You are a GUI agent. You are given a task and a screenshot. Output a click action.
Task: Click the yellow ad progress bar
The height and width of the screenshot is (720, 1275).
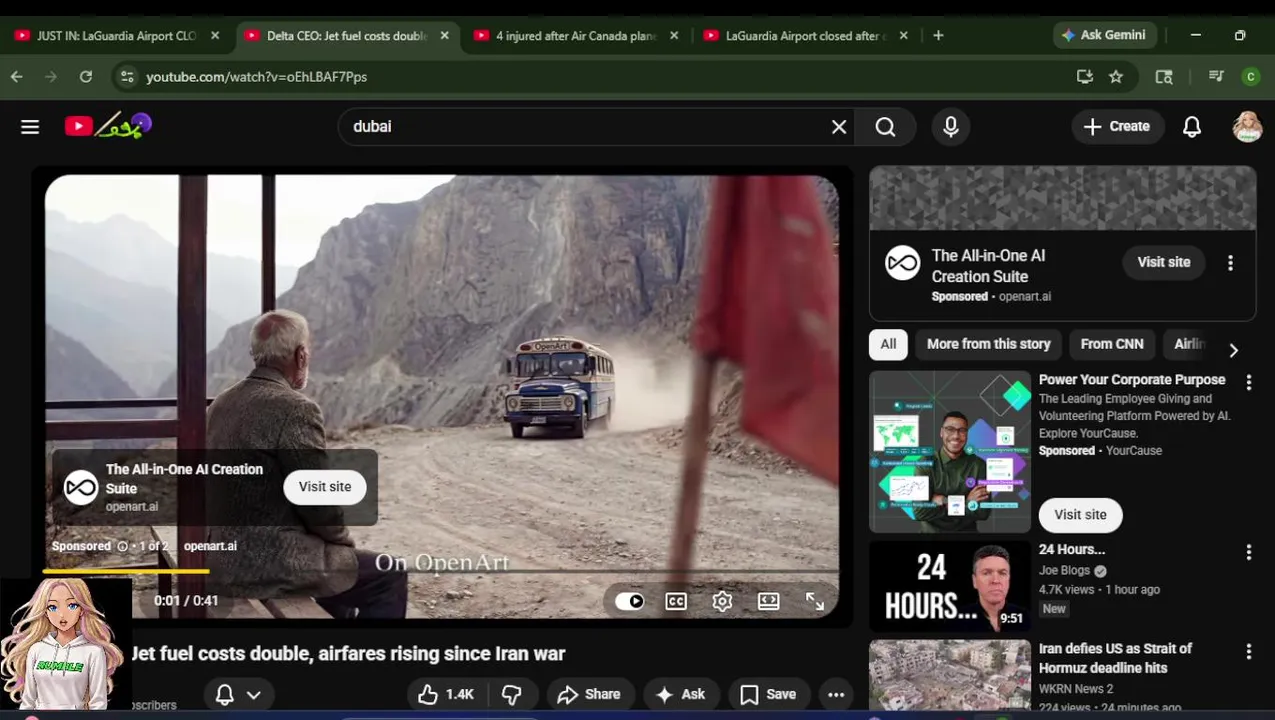coord(126,571)
